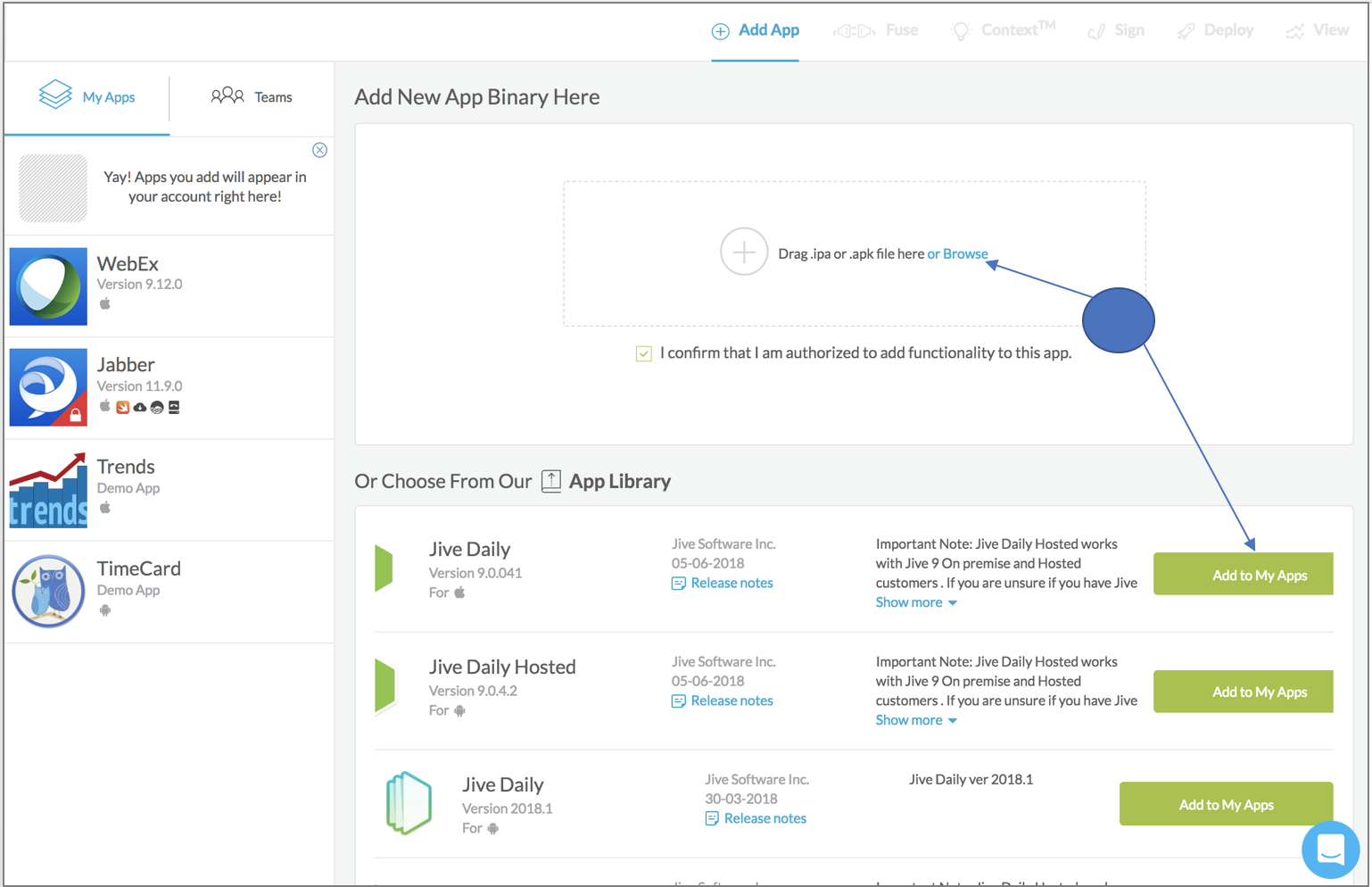Add Jive Daily 9.0.041 to My Apps

click(x=1243, y=575)
